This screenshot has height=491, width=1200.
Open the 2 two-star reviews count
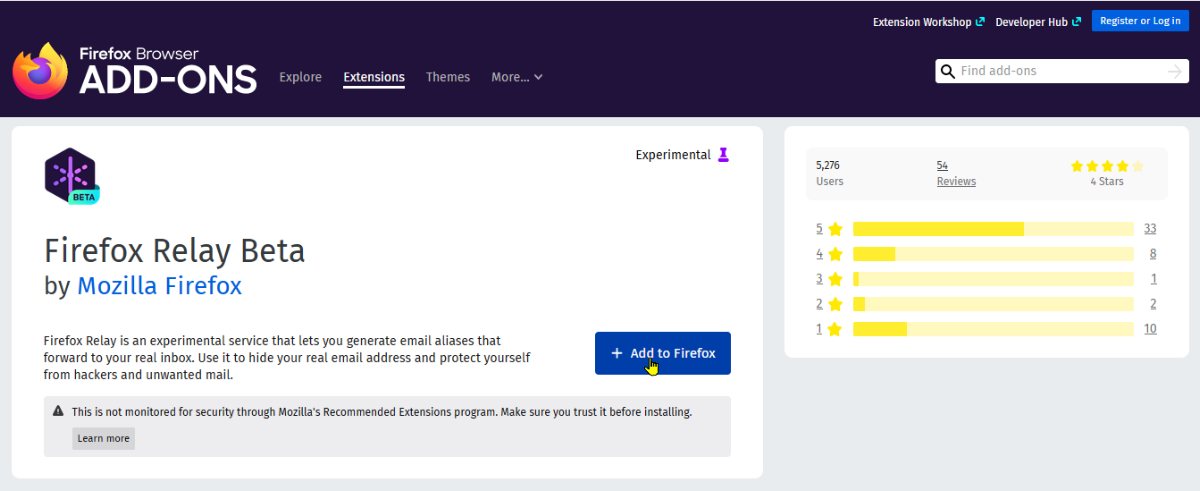tap(1153, 304)
